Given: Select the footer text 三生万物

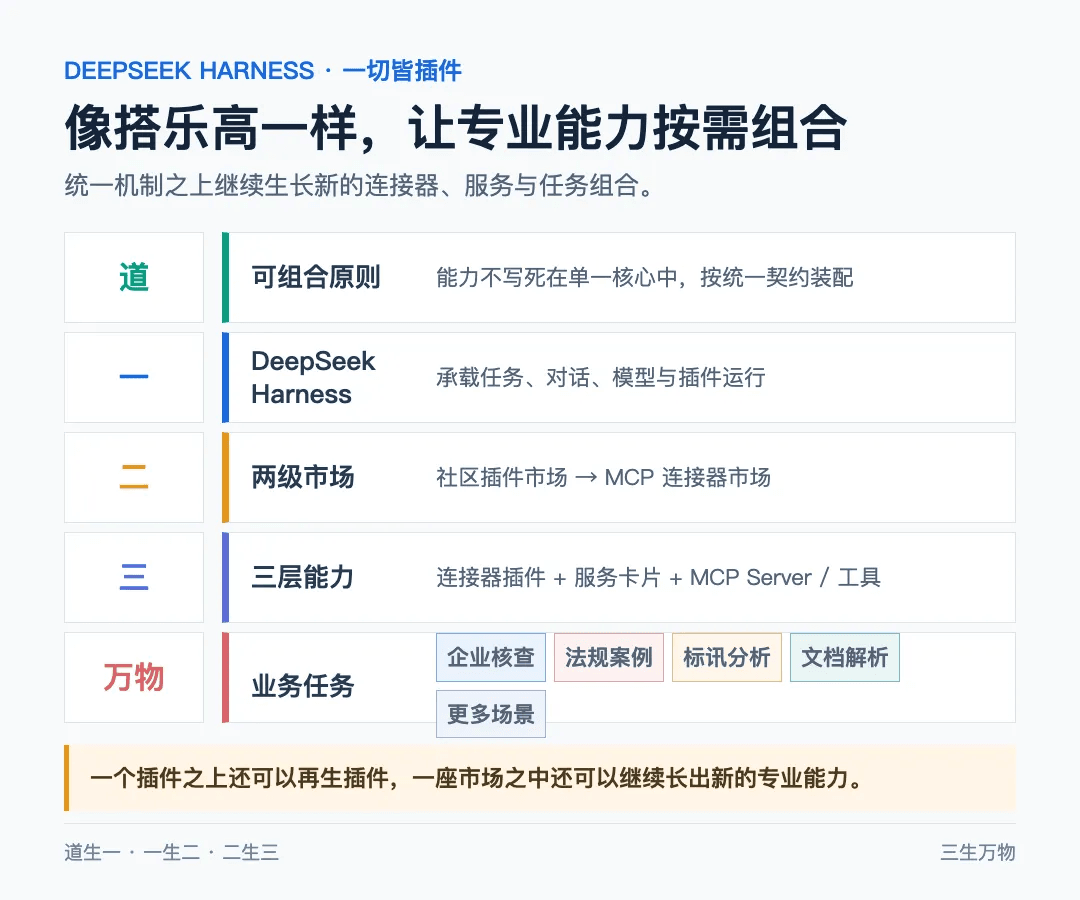Looking at the screenshot, I should (x=977, y=852).
